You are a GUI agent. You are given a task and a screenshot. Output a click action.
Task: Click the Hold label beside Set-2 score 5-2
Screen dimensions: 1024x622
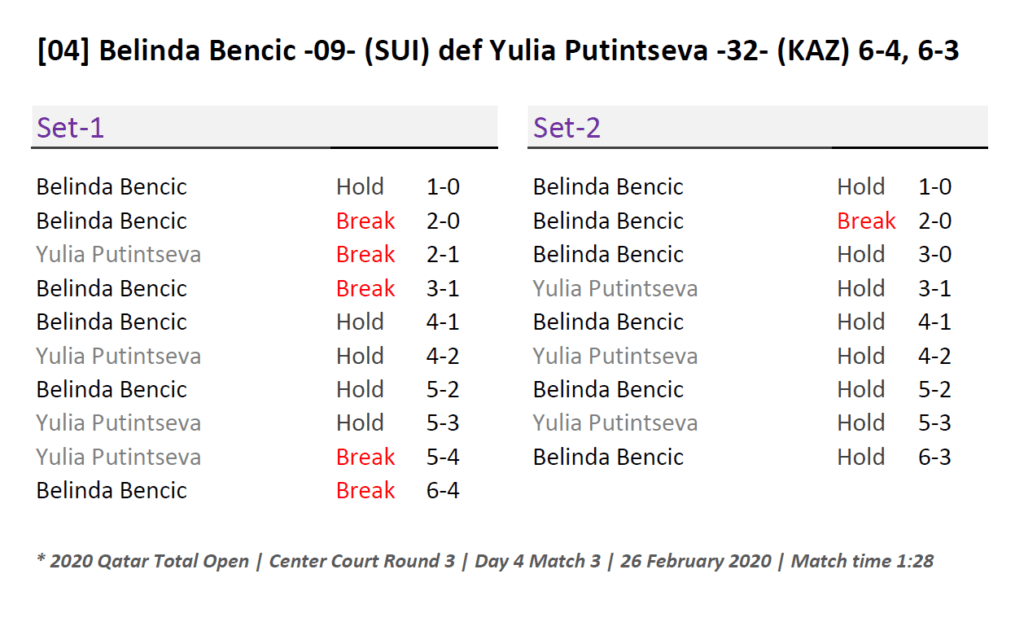tap(861, 389)
